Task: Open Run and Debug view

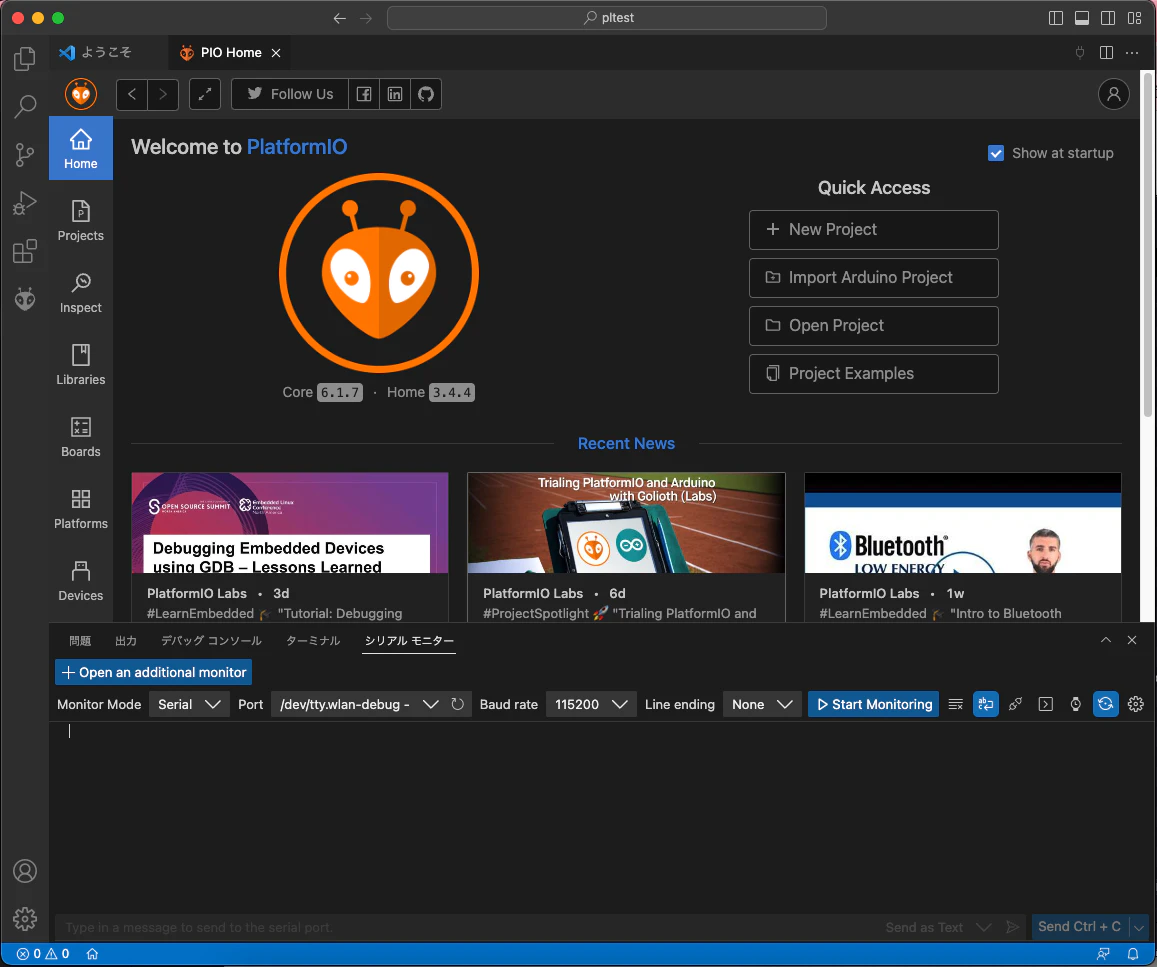Action: [24, 203]
